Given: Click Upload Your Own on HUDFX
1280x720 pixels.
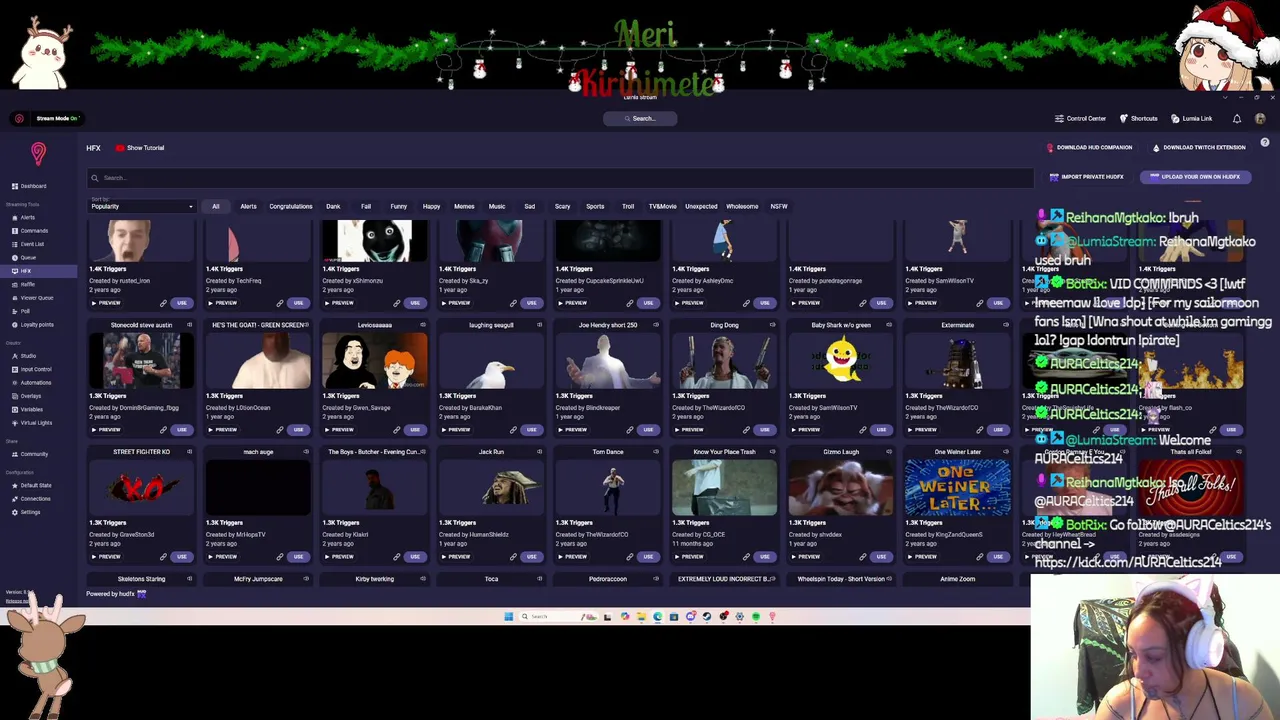Looking at the screenshot, I should tap(1195, 177).
